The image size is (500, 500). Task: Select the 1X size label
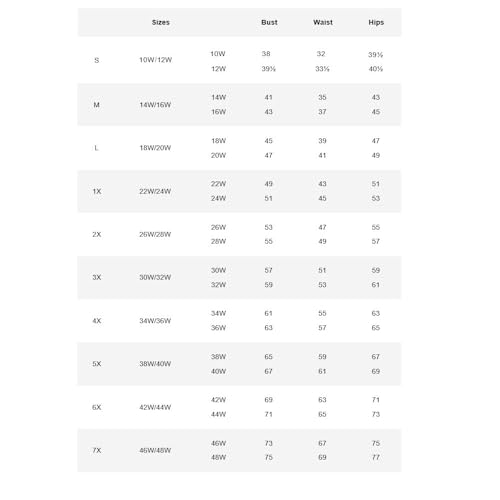(97, 191)
